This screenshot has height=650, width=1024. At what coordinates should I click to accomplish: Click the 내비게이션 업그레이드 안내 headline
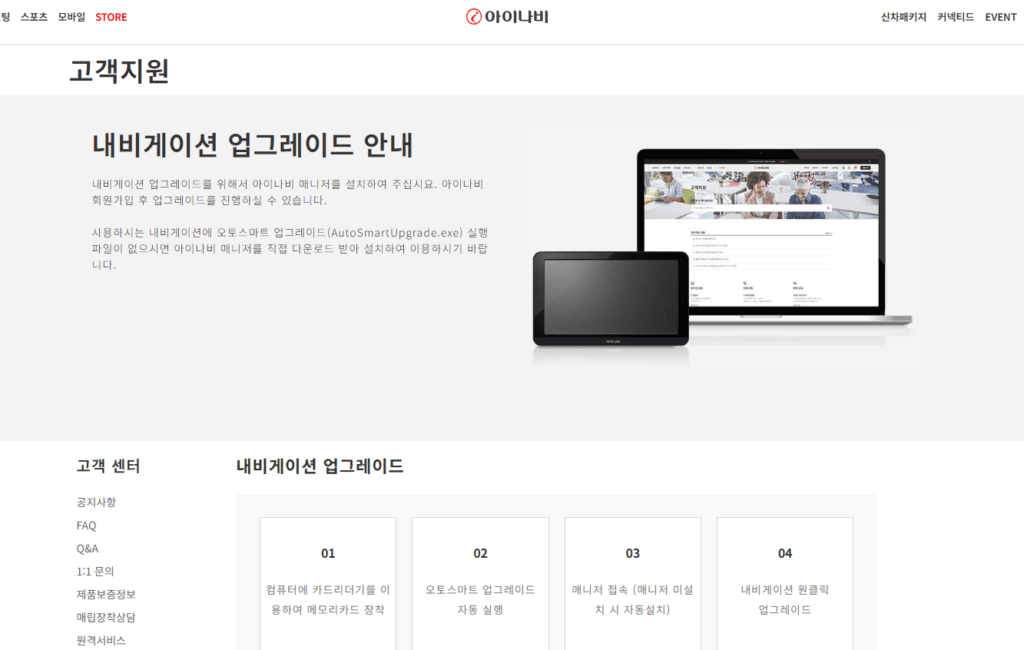(x=253, y=144)
